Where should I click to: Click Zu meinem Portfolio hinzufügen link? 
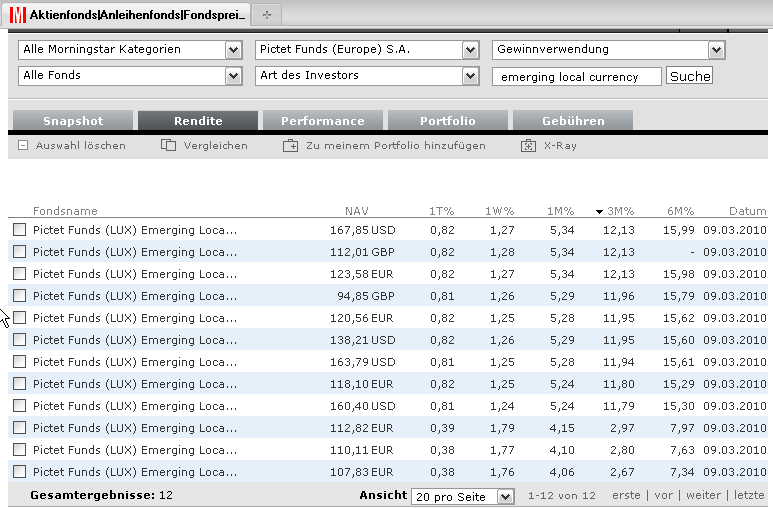pyautogui.click(x=396, y=145)
